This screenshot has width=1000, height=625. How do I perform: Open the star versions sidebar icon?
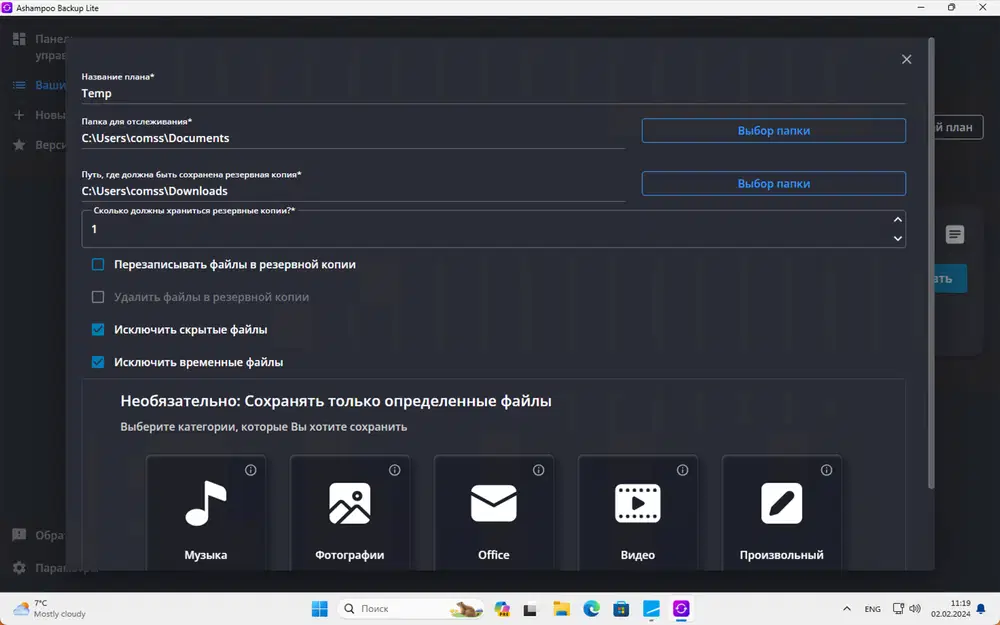tap(19, 145)
